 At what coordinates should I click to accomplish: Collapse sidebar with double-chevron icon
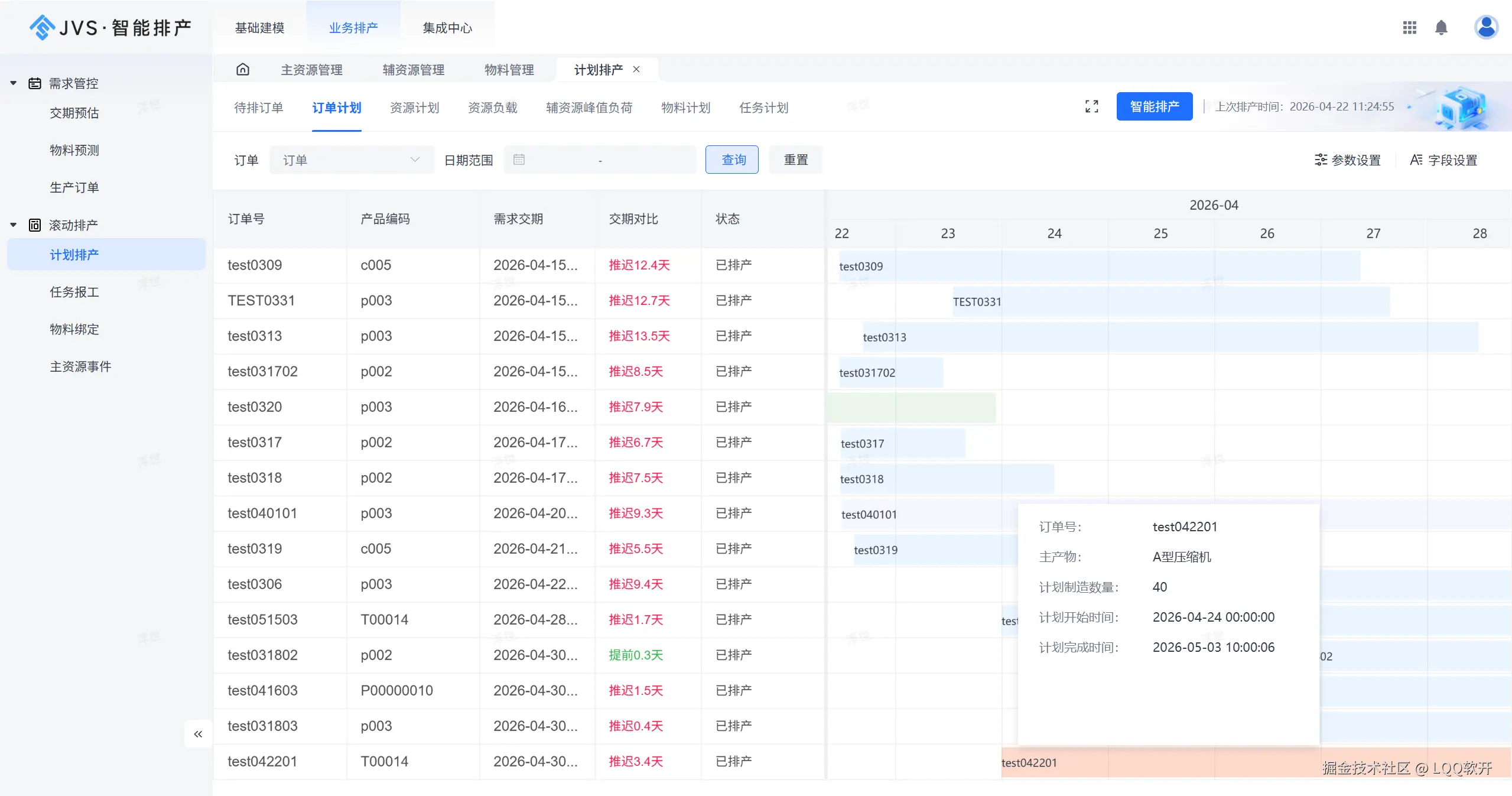(x=198, y=734)
